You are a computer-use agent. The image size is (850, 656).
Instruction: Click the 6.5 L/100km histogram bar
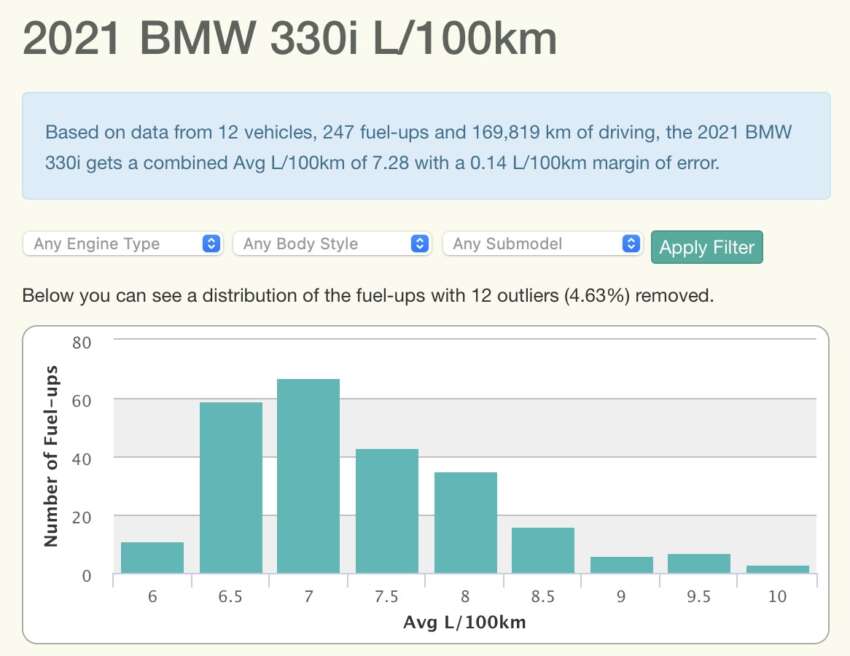pos(229,488)
